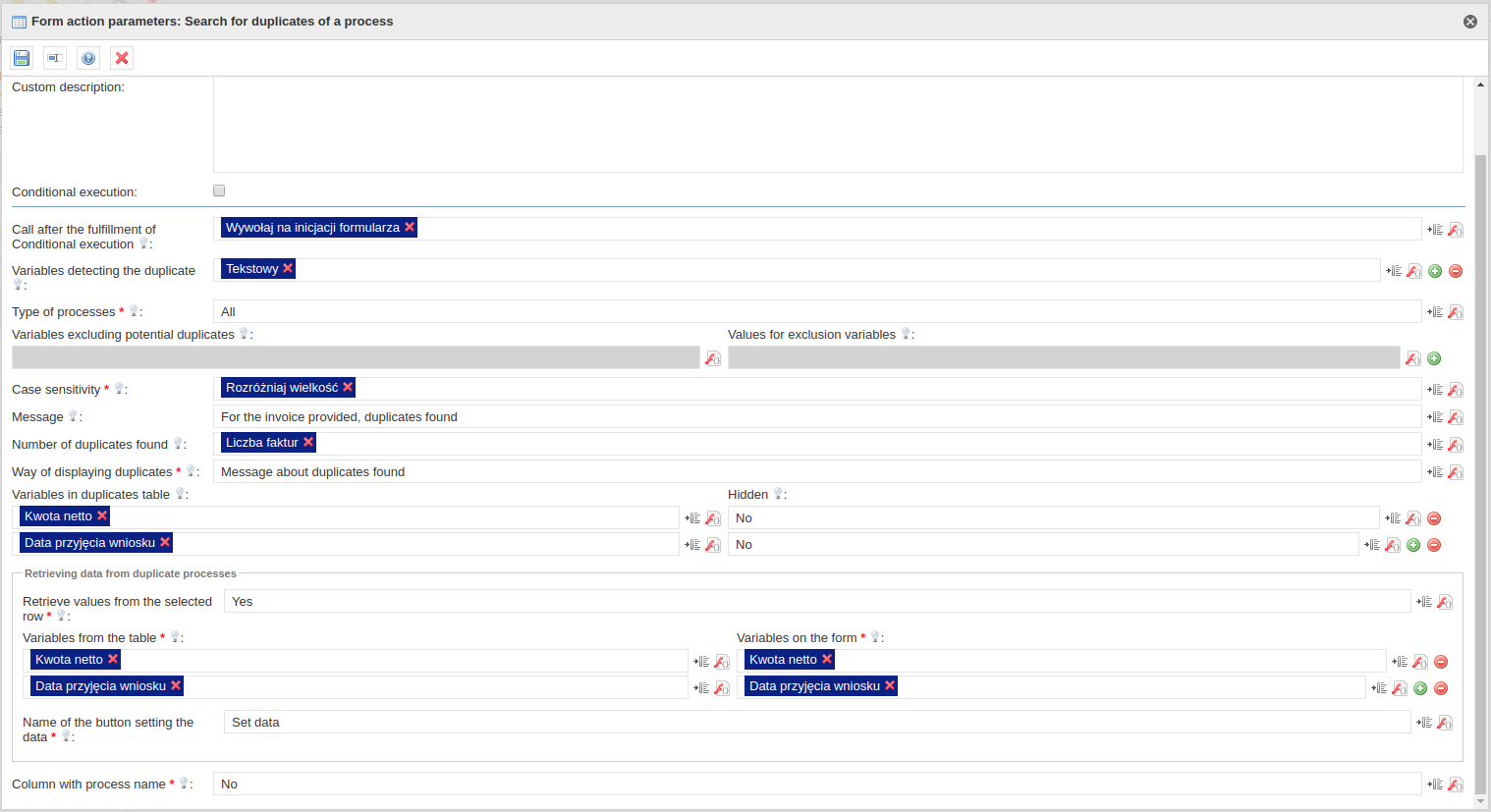The image size is (1491, 812).
Task: Close the Form action parameters dialog
Action: [x=1470, y=22]
